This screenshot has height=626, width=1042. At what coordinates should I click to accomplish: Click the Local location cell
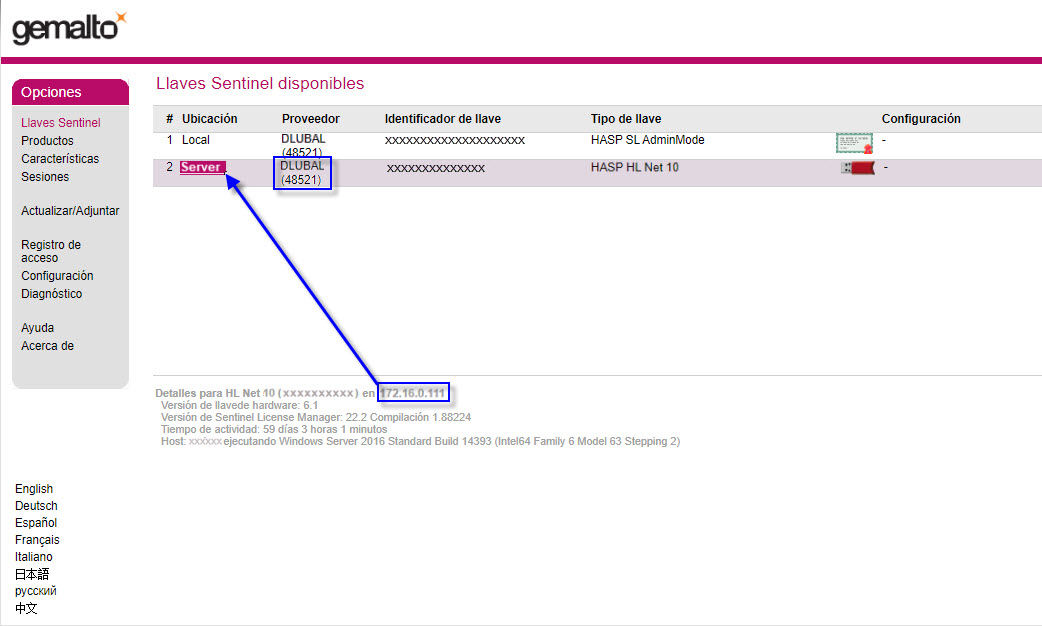195,140
